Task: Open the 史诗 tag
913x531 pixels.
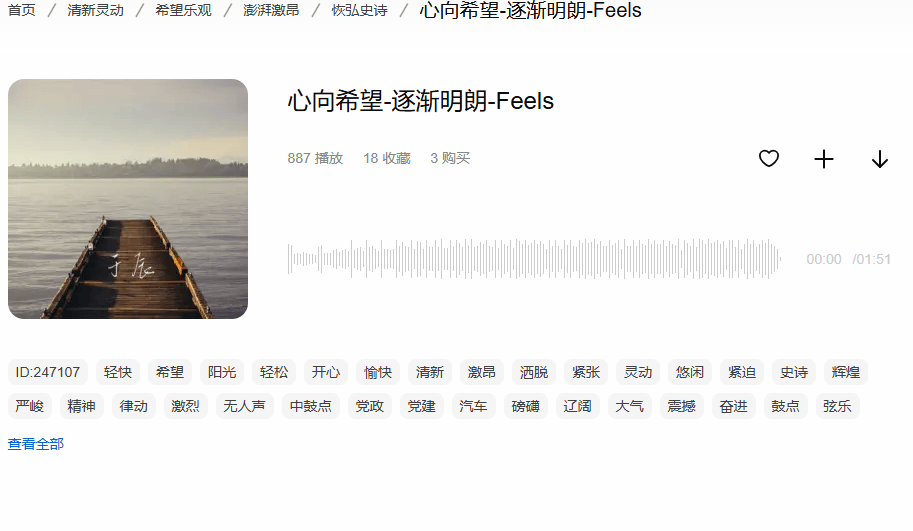Action: 794,372
